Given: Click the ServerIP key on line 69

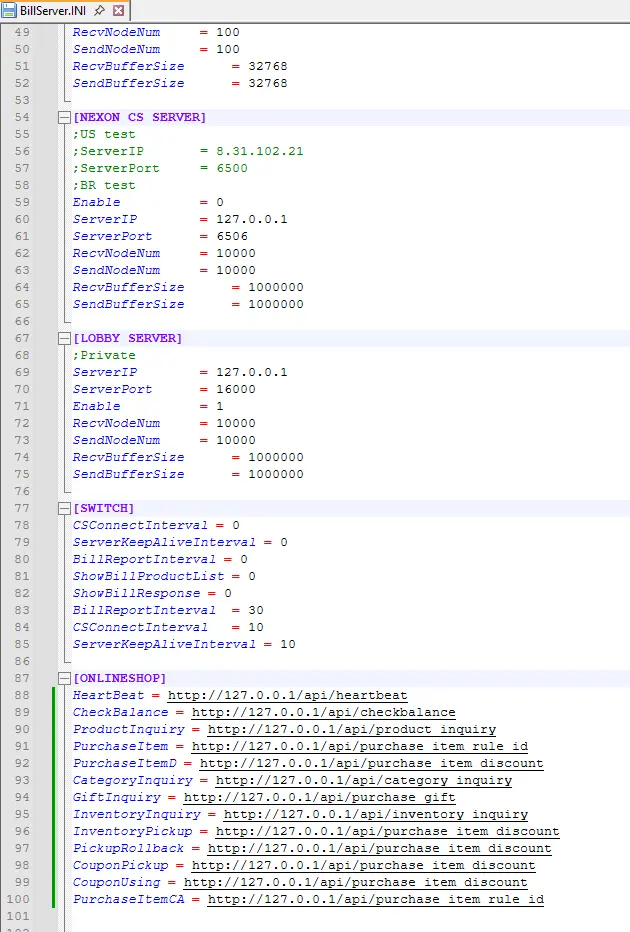Looking at the screenshot, I should click(x=105, y=372).
